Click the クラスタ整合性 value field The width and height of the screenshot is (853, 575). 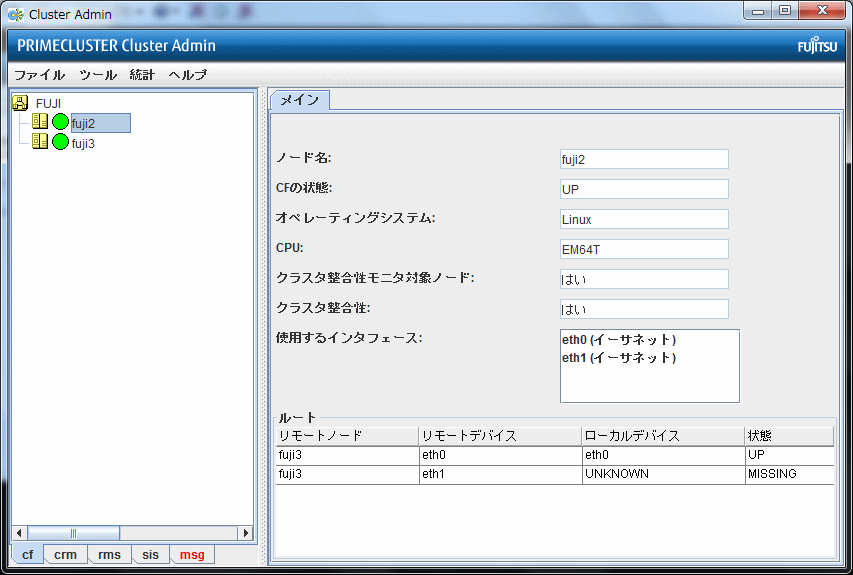[644, 309]
